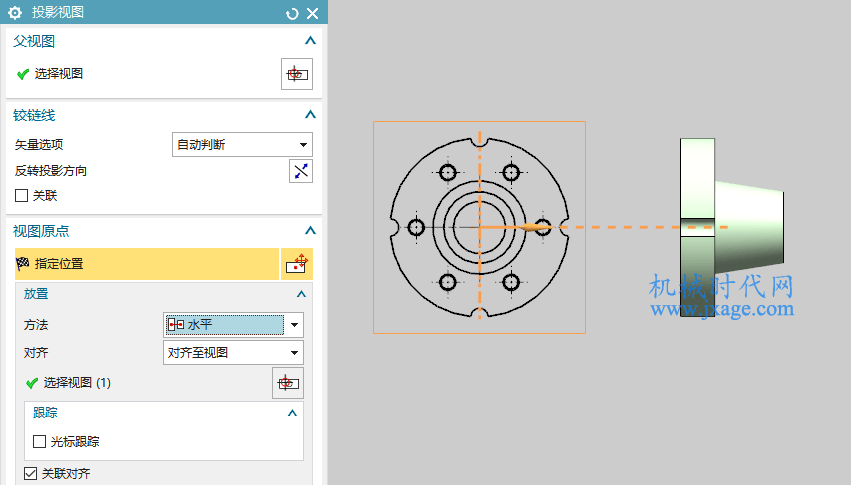Click the 选择视图 (1) row
The image size is (851, 485).
click(77, 383)
